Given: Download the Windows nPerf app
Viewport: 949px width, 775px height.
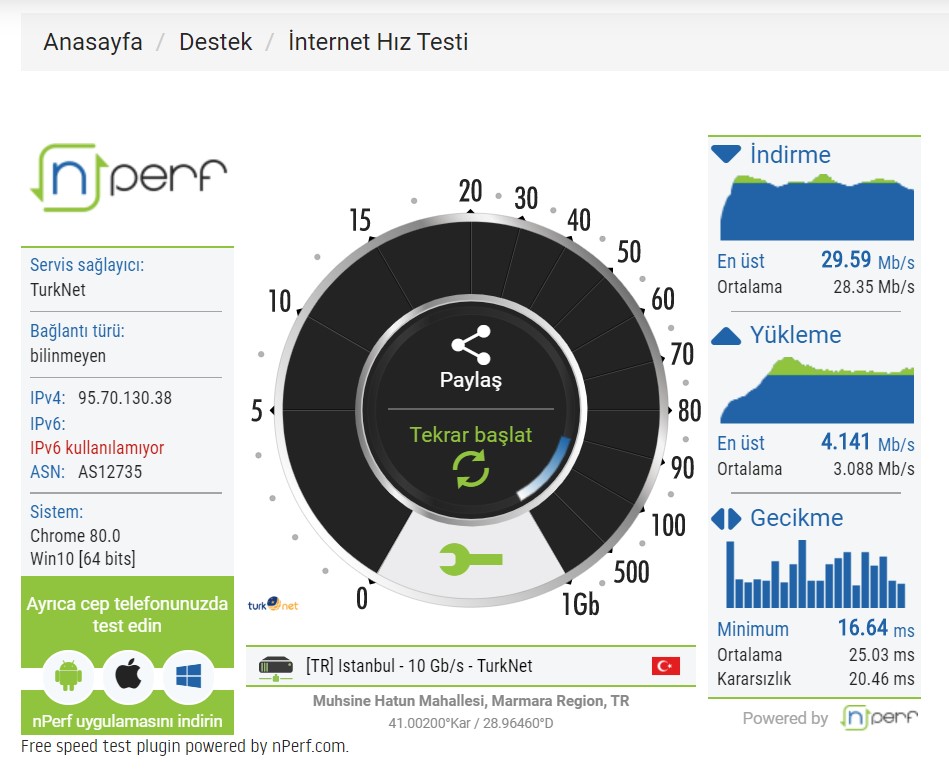Looking at the screenshot, I should pyautogui.click(x=189, y=676).
